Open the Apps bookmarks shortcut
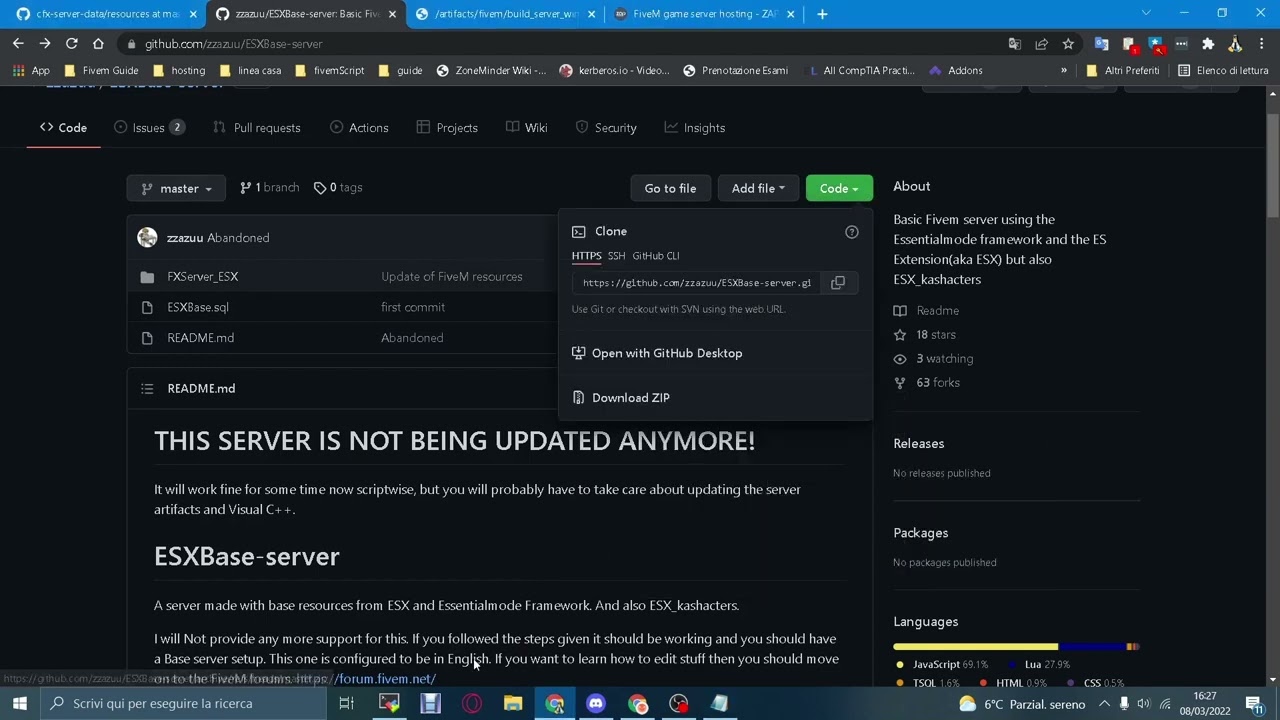The height and width of the screenshot is (720, 1280). tap(29, 71)
